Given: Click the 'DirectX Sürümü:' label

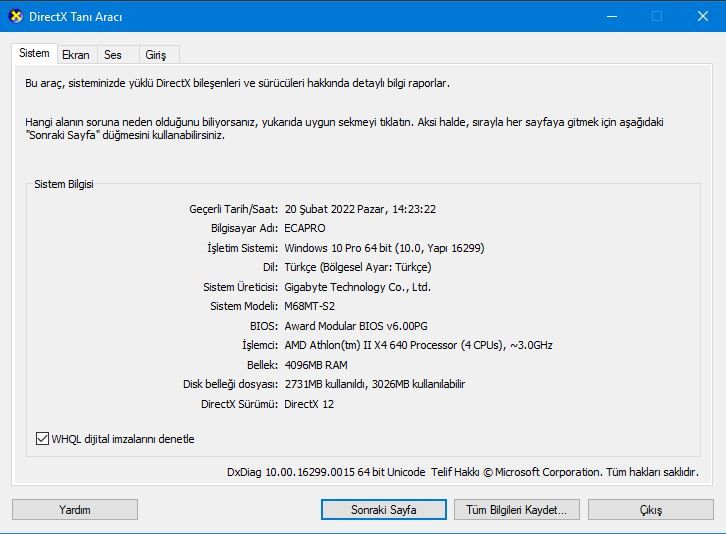Looking at the screenshot, I should [239, 404].
